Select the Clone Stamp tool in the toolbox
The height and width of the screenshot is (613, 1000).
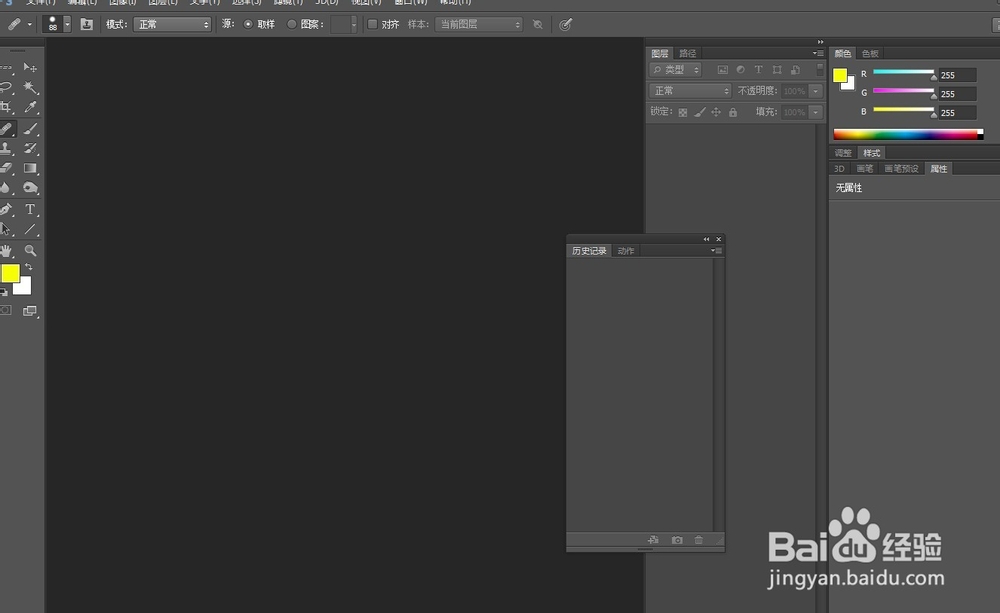[6, 148]
